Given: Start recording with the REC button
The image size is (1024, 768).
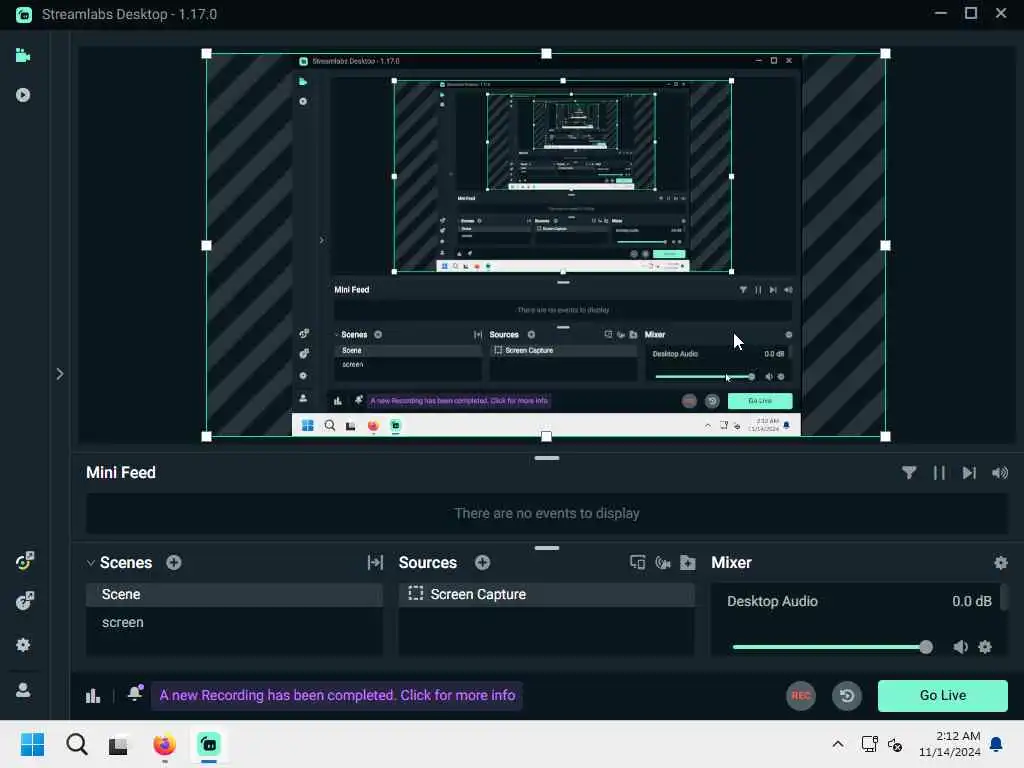Looking at the screenshot, I should [x=801, y=696].
